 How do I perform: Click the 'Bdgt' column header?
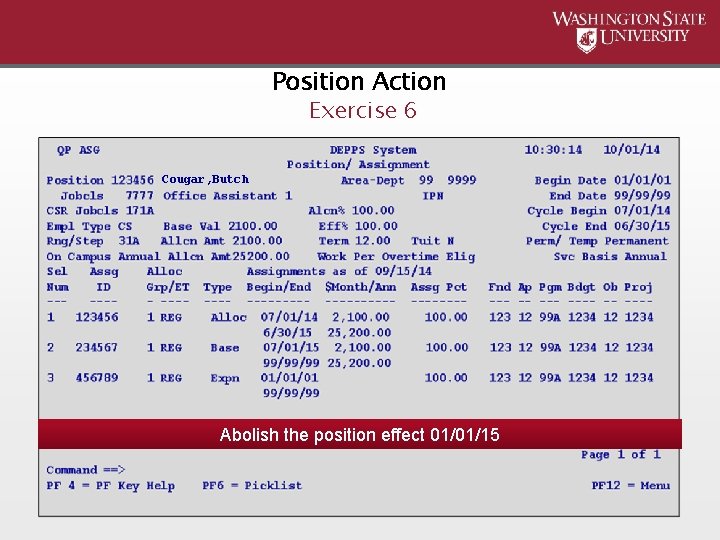tap(581, 287)
